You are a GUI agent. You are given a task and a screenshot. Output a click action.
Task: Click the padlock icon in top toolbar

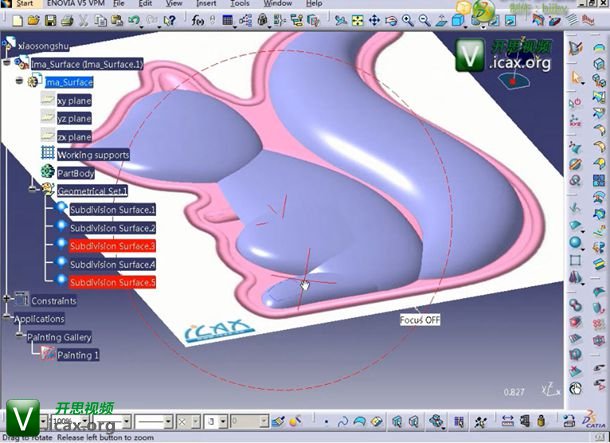263,20
